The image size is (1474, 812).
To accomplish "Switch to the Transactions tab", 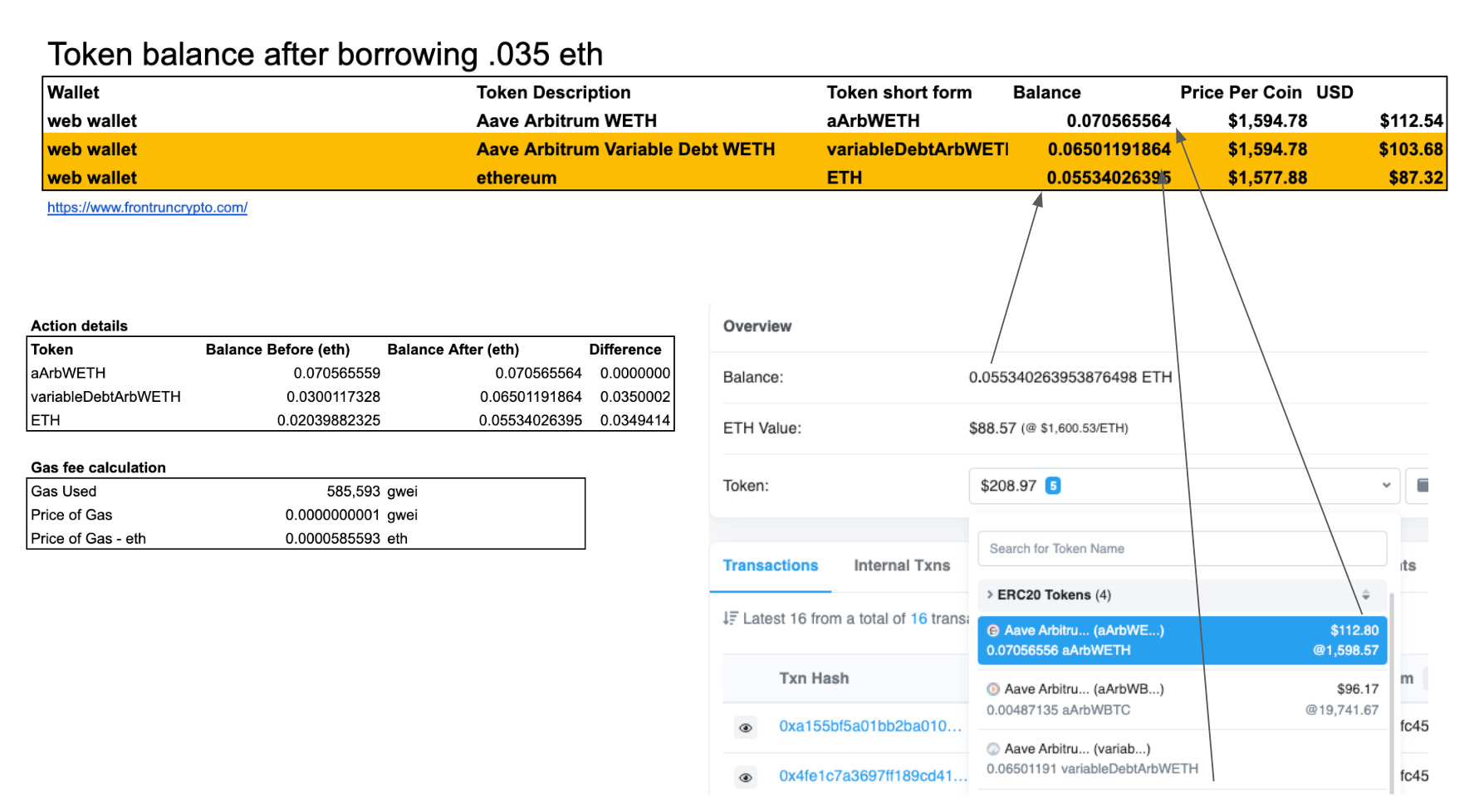I will [x=770, y=565].
